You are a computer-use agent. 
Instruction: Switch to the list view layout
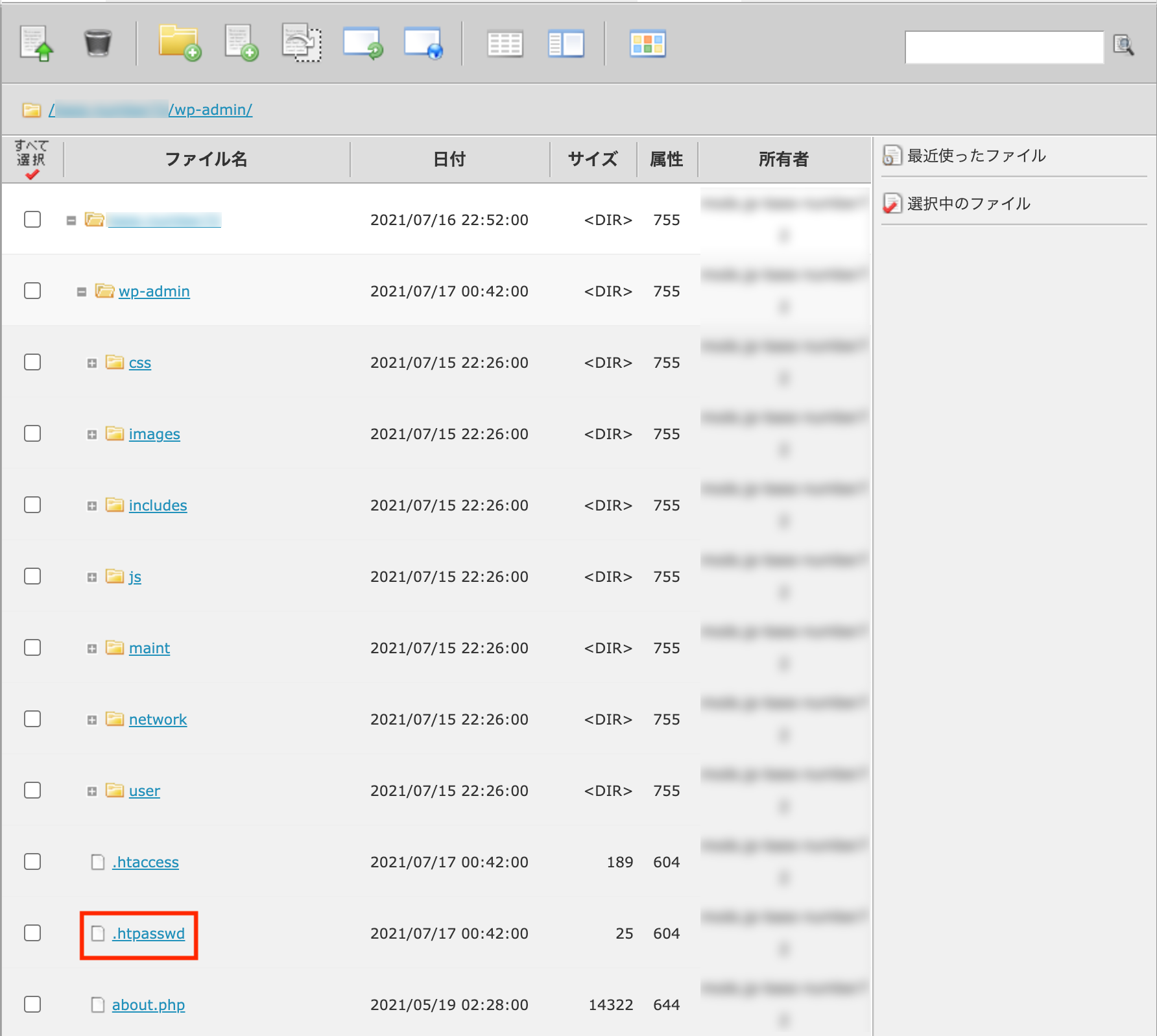tap(505, 44)
